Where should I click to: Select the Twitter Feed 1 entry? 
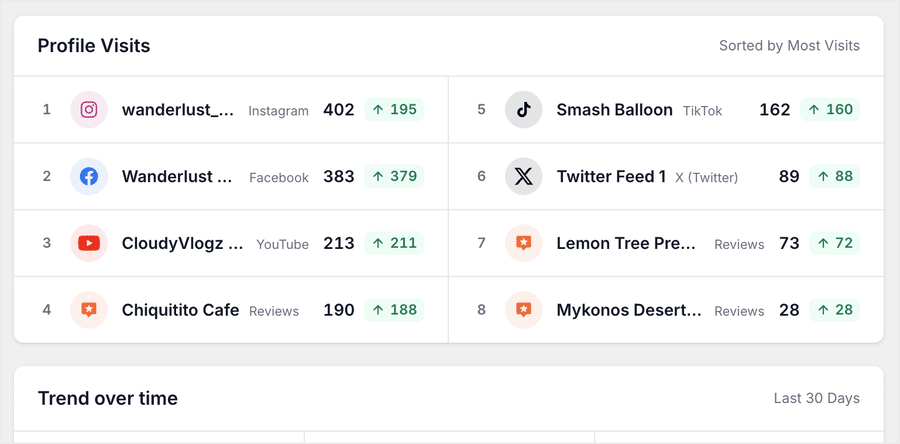(611, 176)
